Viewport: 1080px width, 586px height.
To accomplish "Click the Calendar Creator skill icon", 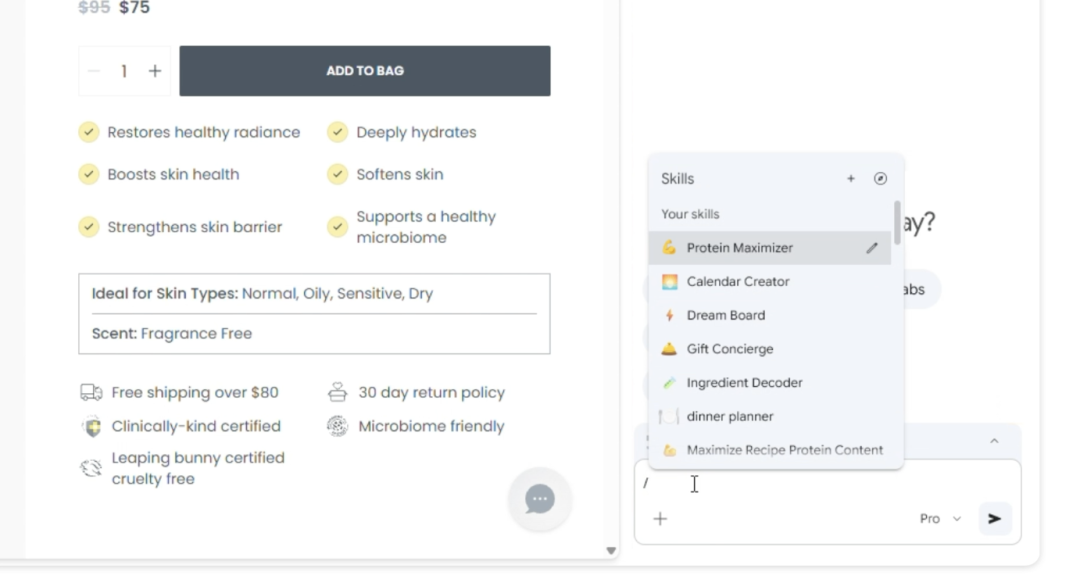I will (670, 282).
